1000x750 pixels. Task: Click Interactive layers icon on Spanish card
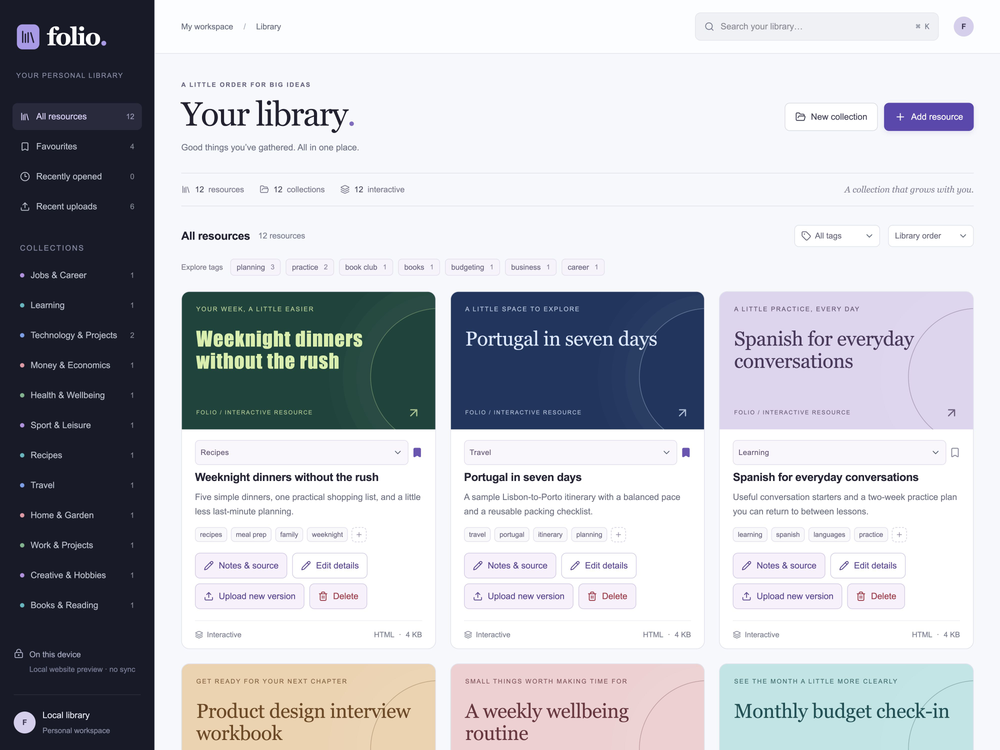737,635
